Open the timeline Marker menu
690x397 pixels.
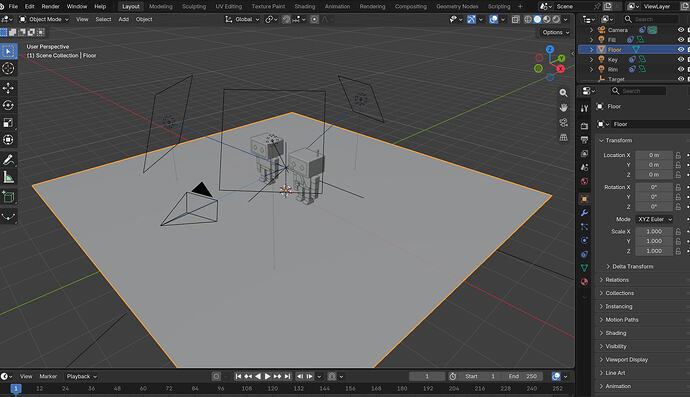48,377
